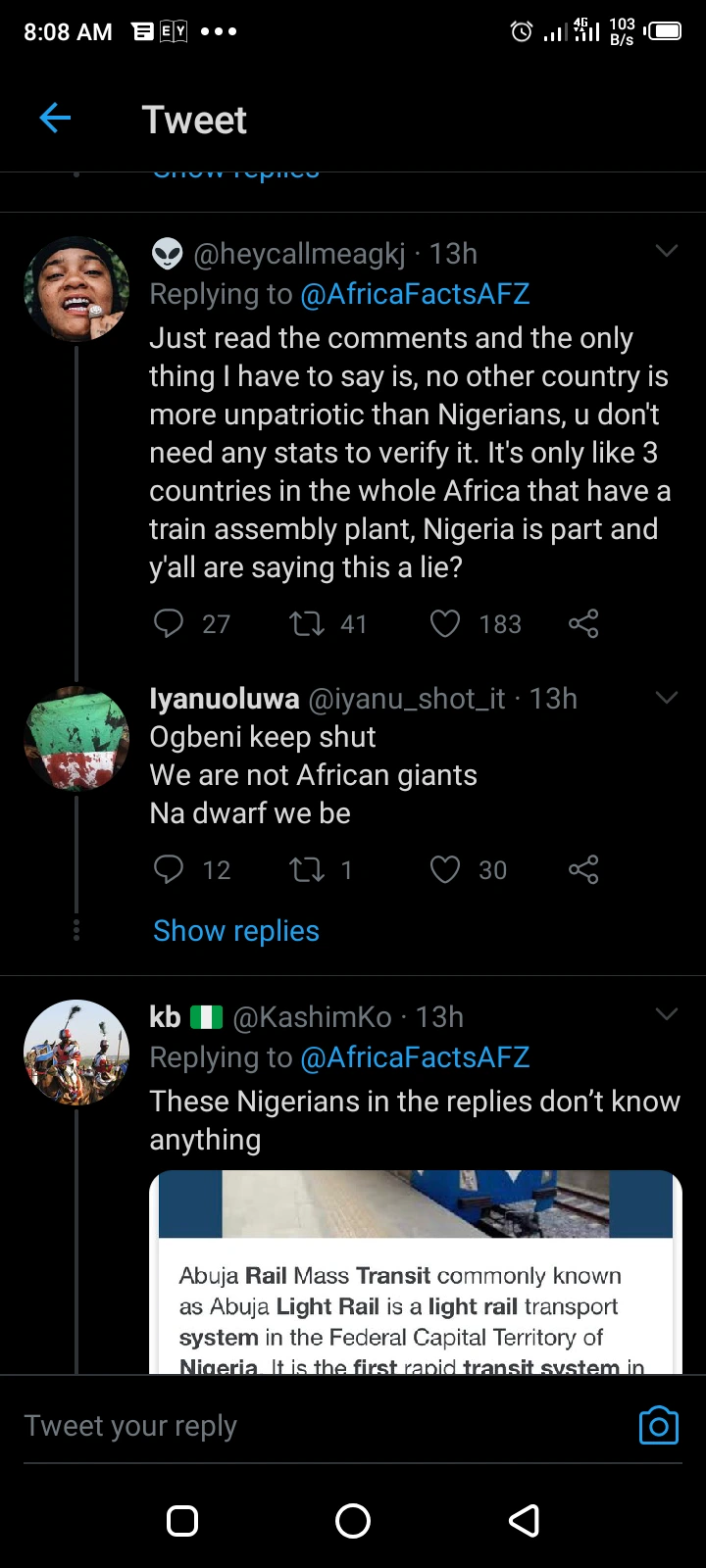Expand options chevron on @heycallmeagkj tweet
706x1568 pixels.
click(667, 252)
